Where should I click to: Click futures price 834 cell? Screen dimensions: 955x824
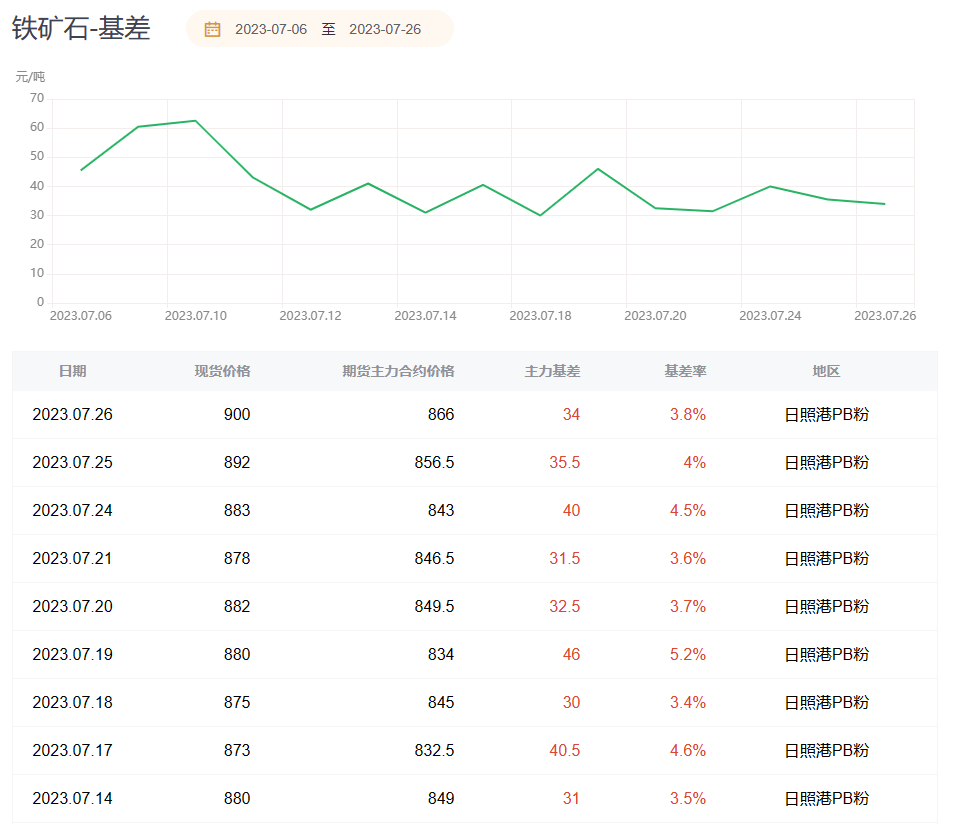441,655
